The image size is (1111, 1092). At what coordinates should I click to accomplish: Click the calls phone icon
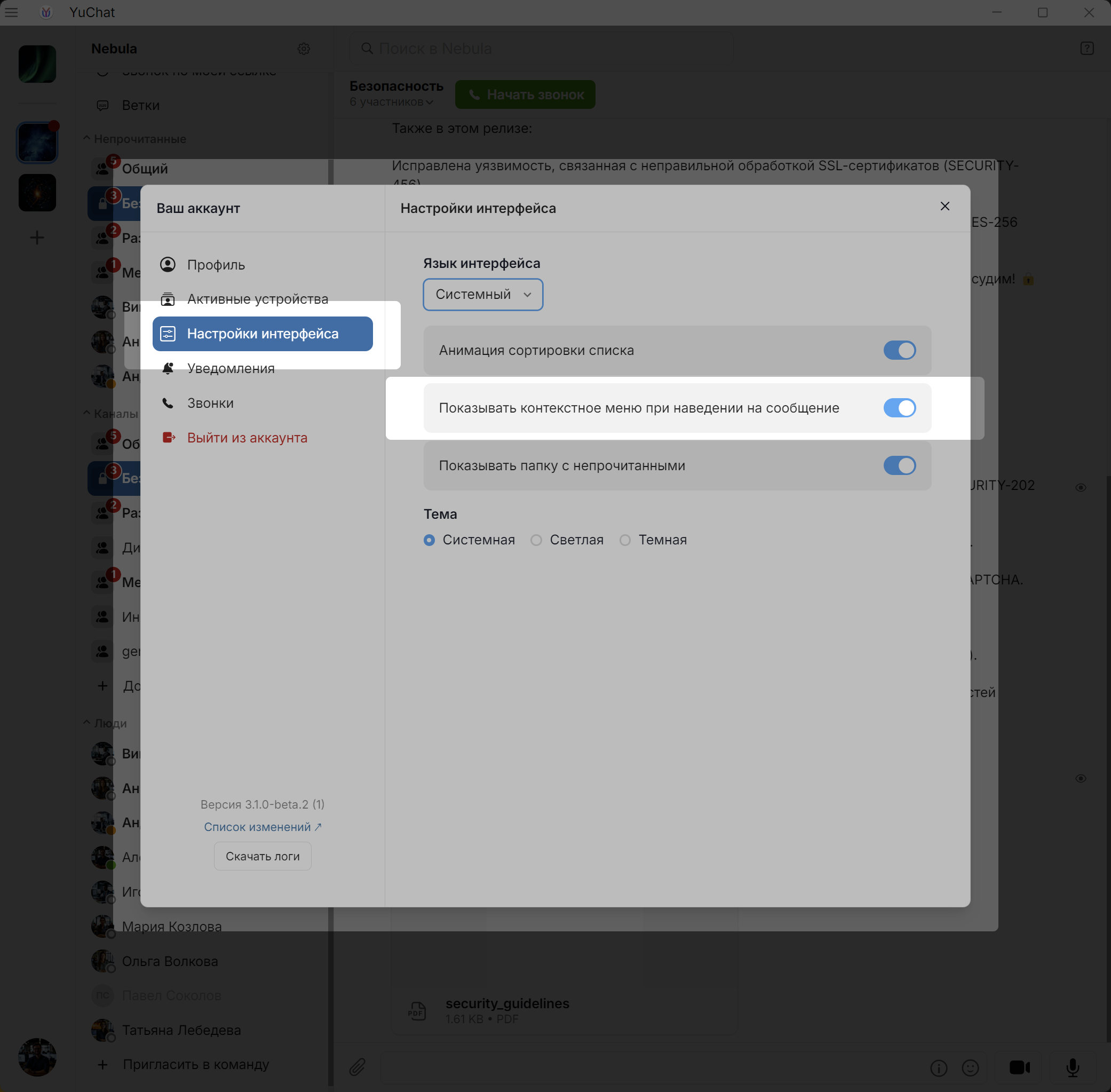168,403
